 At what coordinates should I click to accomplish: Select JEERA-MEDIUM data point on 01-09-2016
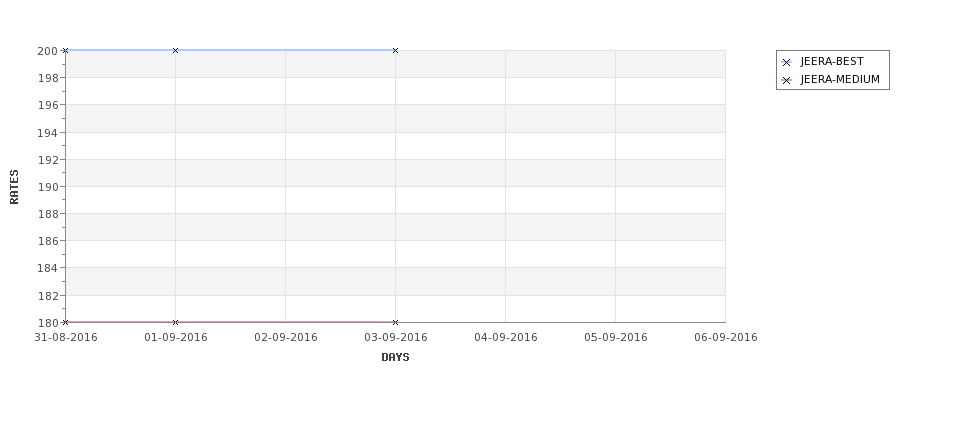(175, 322)
